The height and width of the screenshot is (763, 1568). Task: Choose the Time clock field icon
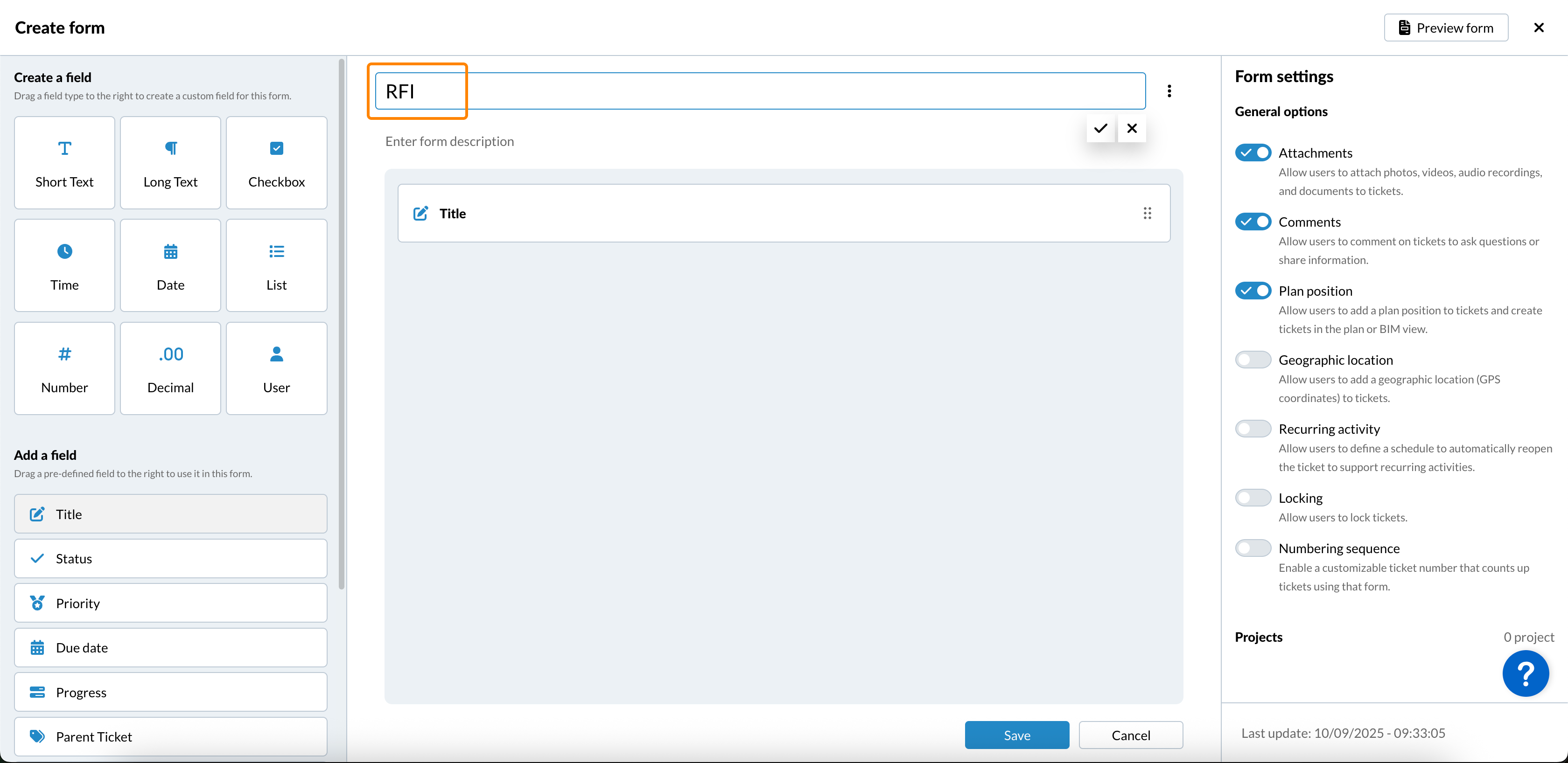pos(64,251)
